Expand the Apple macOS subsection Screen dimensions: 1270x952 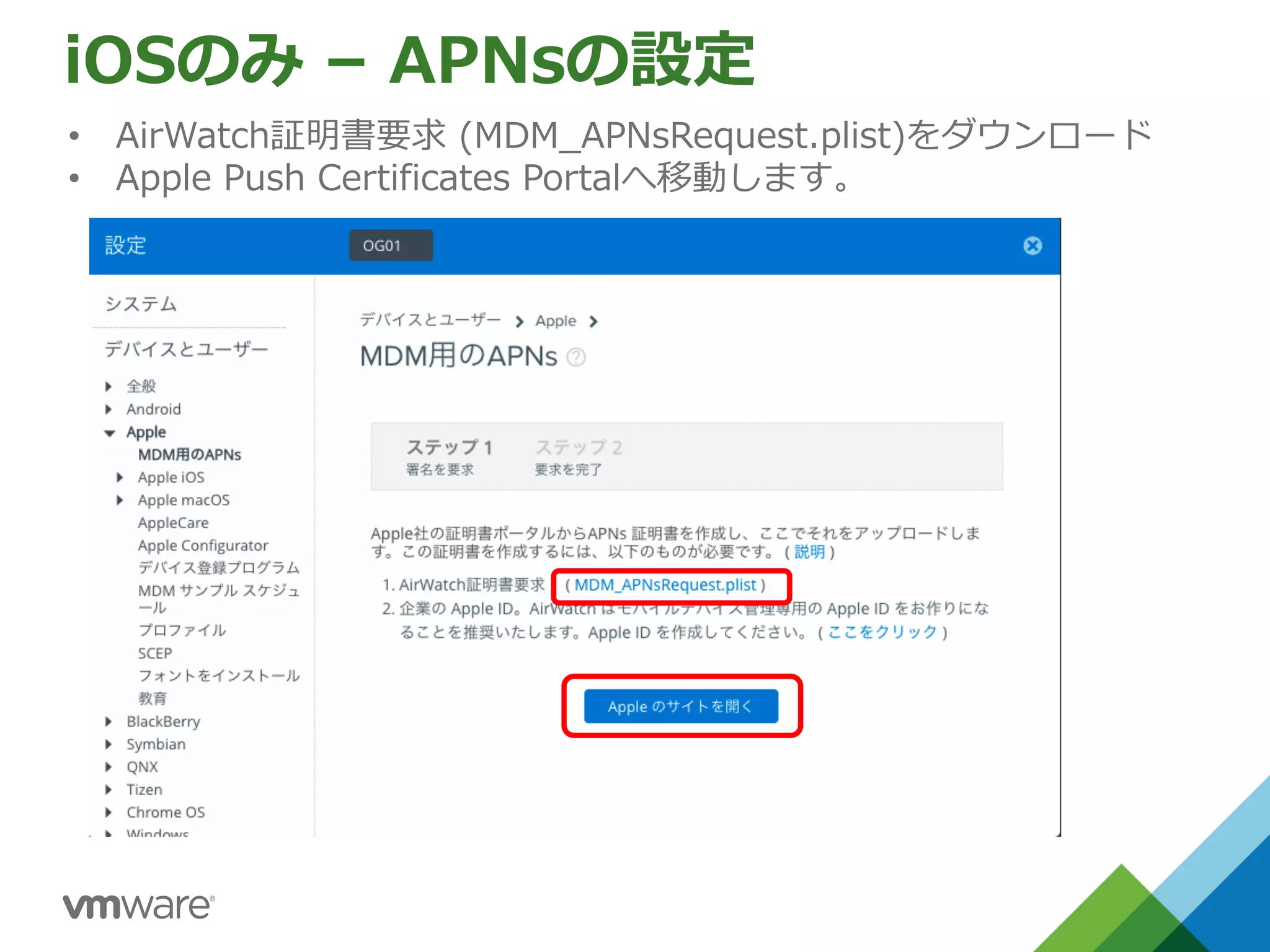[120, 500]
